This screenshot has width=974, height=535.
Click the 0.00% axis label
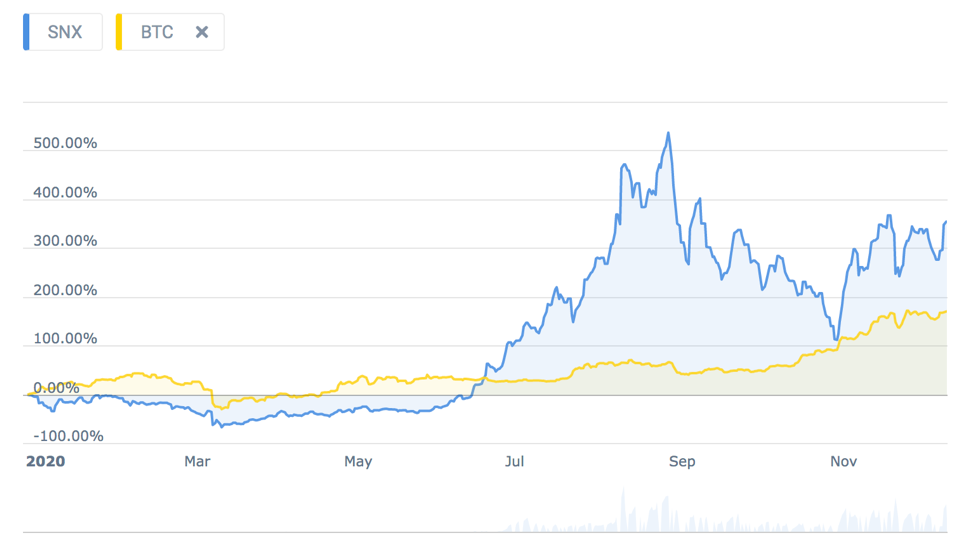click(56, 388)
